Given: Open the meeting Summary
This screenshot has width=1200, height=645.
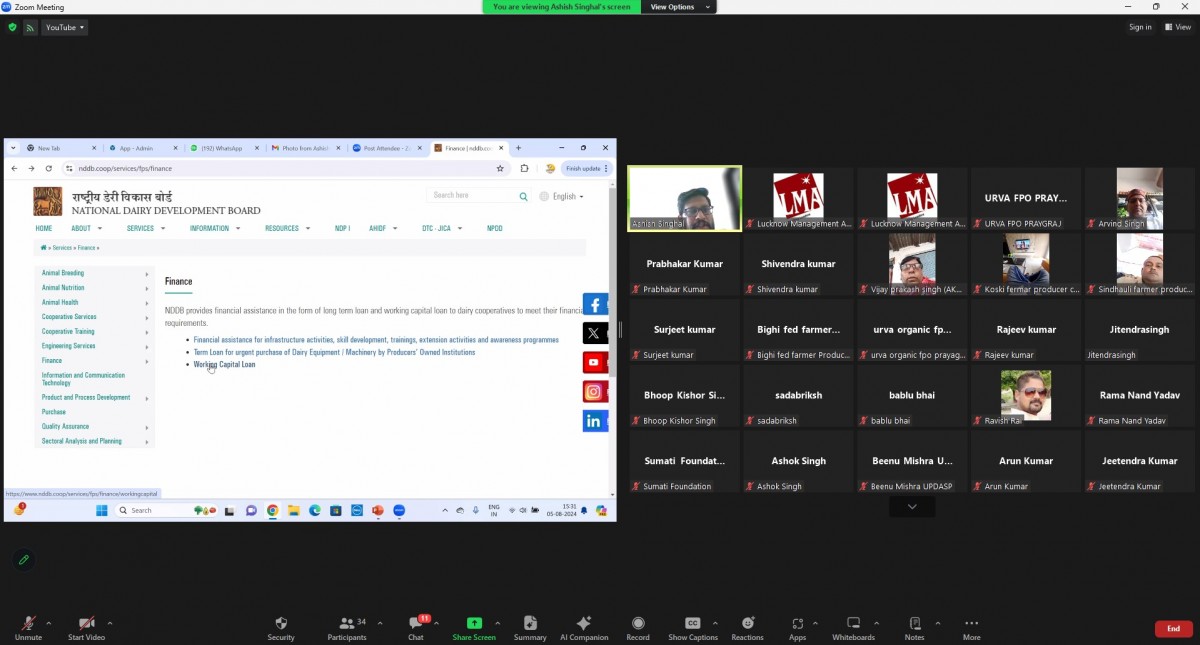Looking at the screenshot, I should tap(530, 628).
